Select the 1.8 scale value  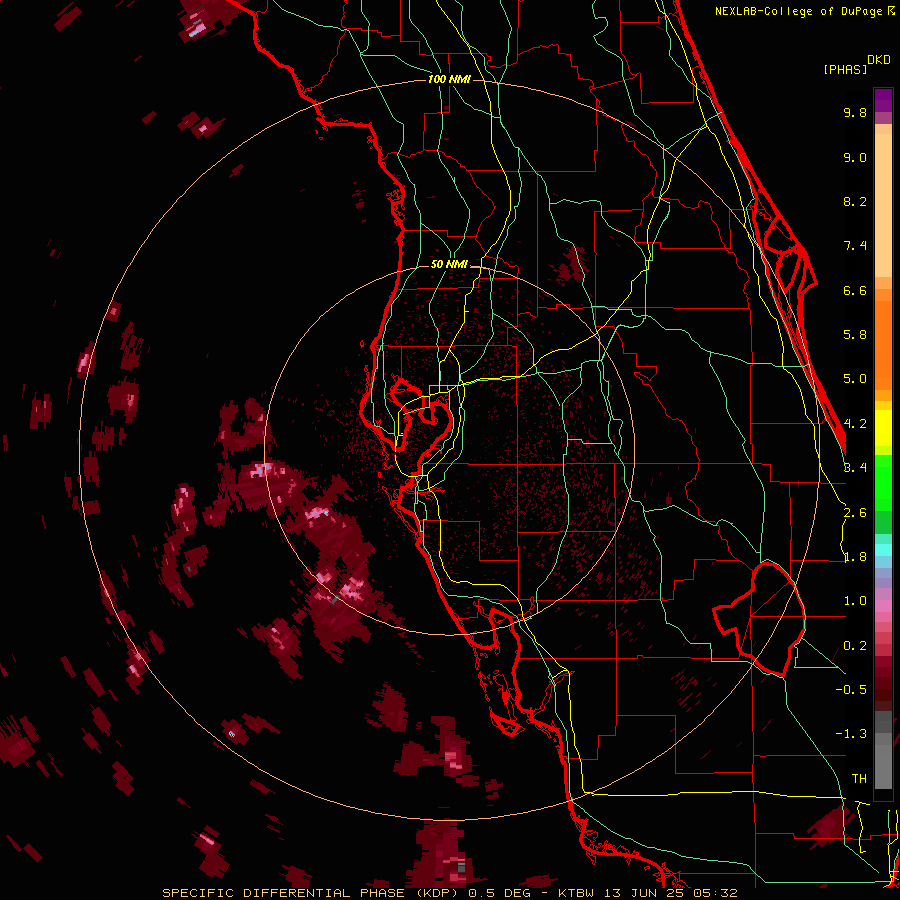tap(855, 557)
